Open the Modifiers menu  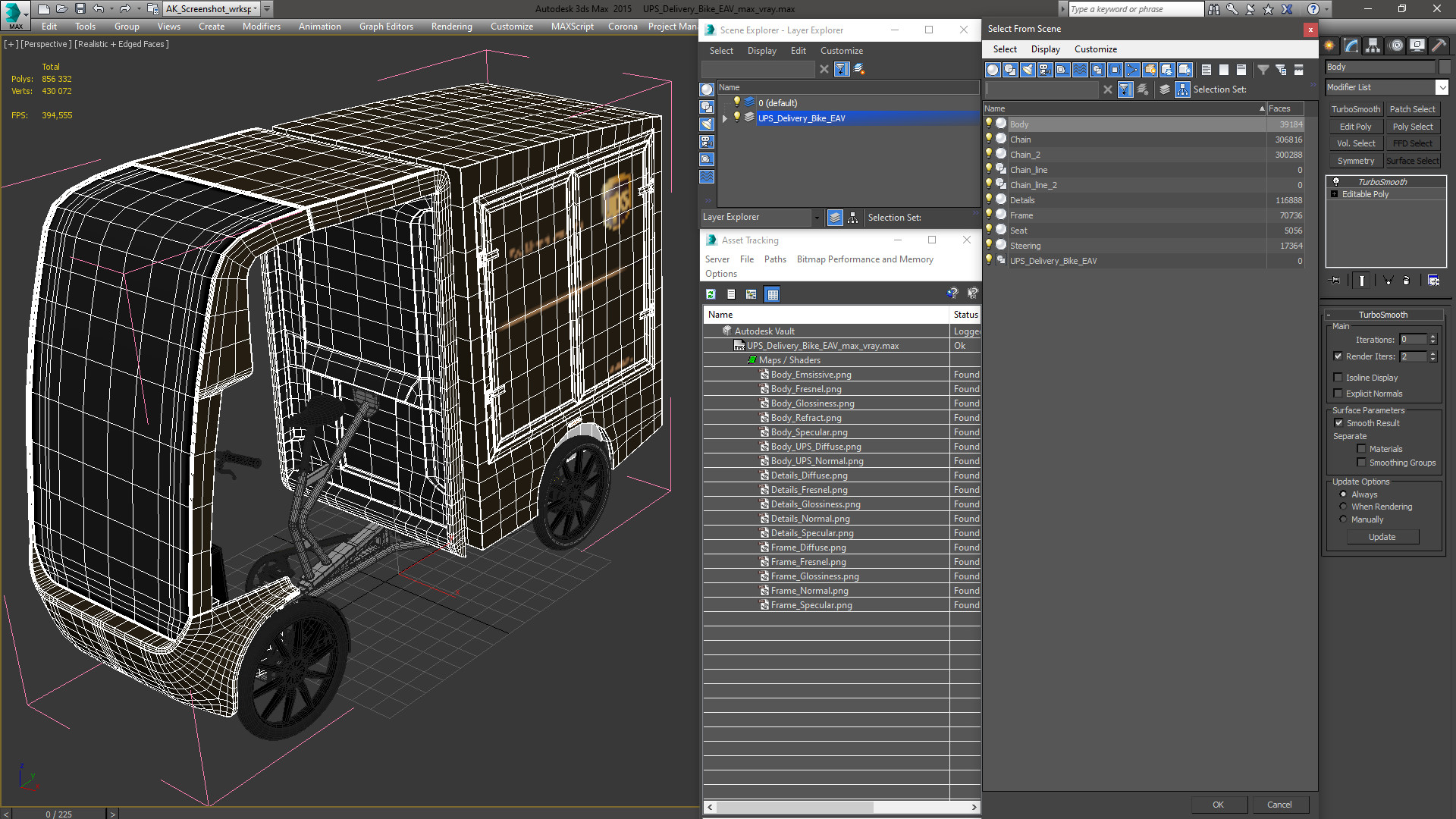pyautogui.click(x=261, y=27)
